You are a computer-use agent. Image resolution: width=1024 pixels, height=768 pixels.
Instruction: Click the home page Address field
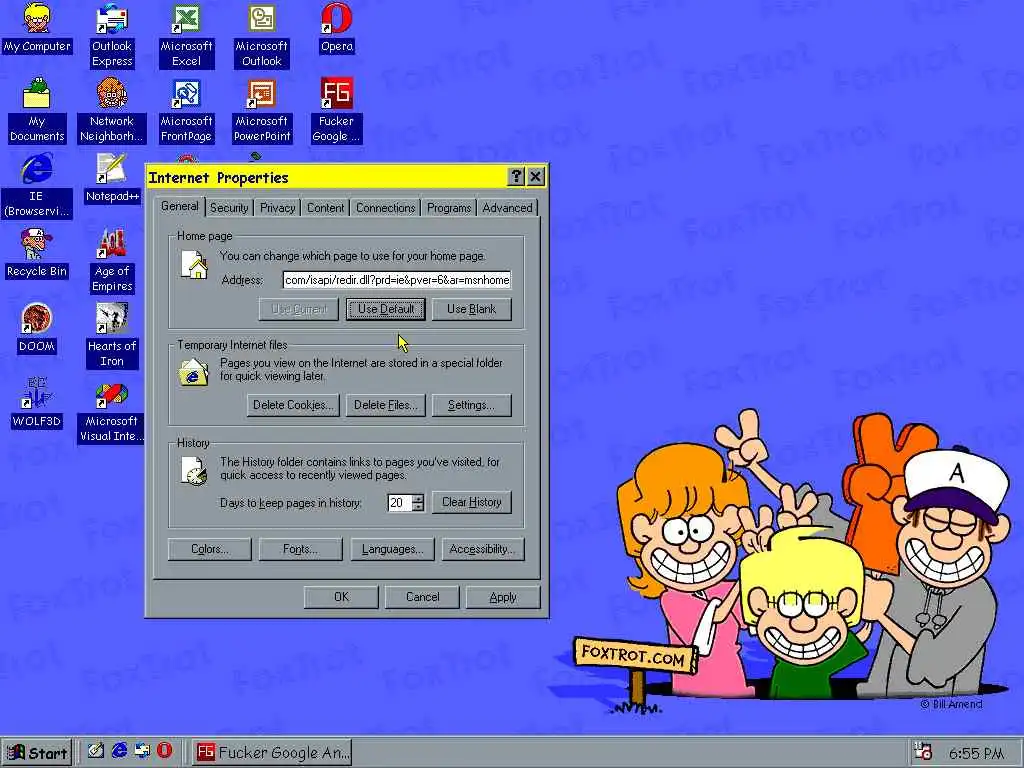point(397,280)
